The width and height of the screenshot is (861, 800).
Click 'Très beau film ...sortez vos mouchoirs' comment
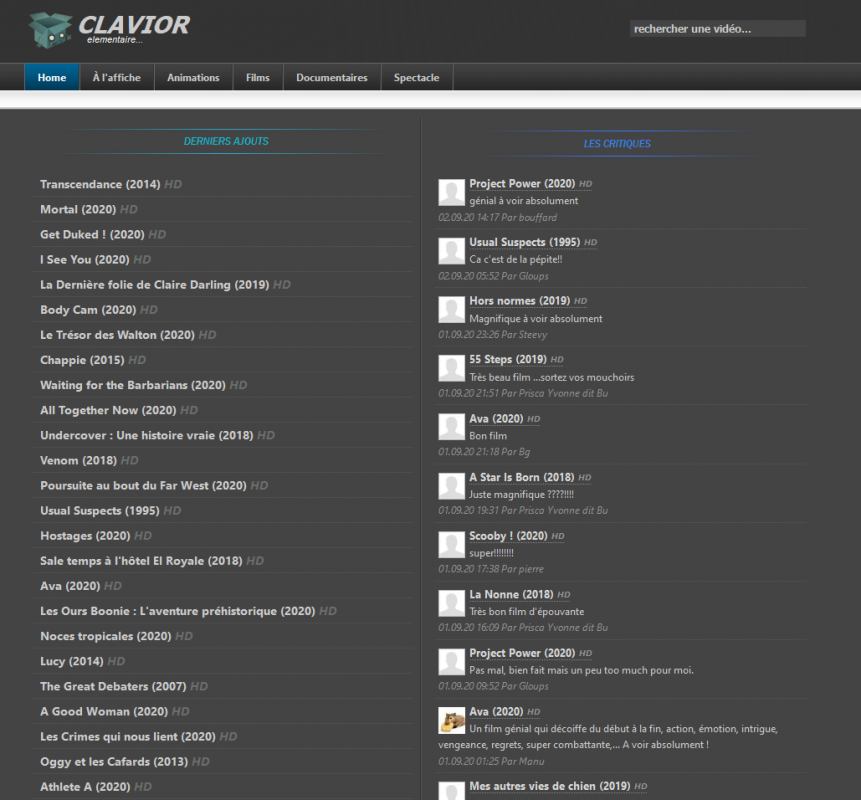(x=551, y=377)
